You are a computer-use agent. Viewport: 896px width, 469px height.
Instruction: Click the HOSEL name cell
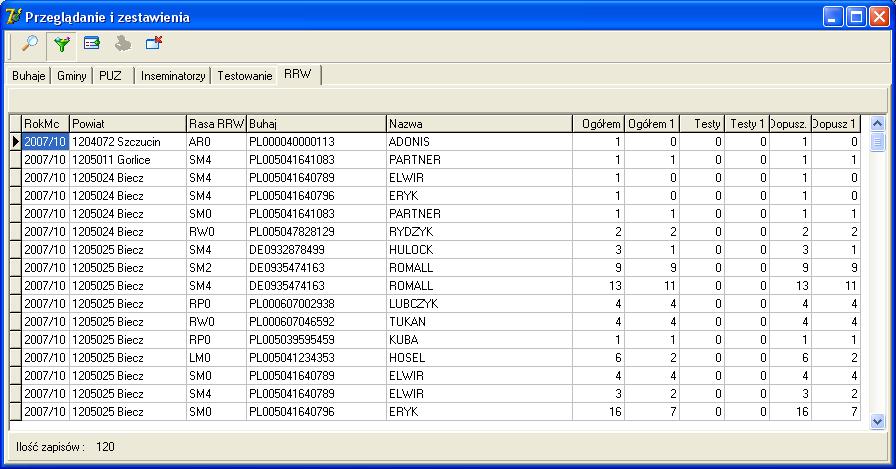point(479,358)
